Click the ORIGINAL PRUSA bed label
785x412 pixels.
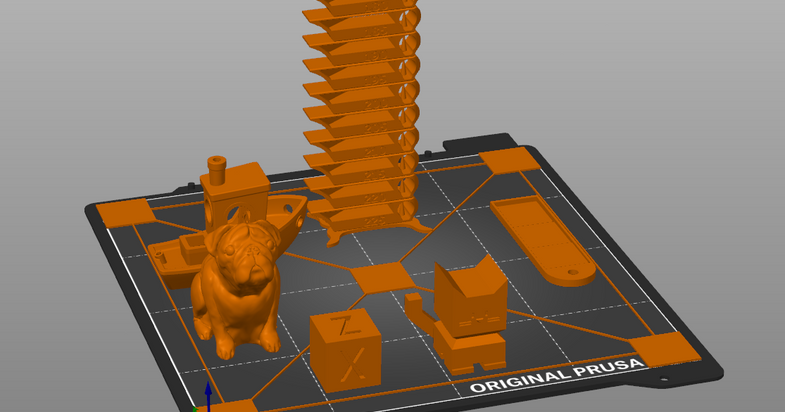pyautogui.click(x=556, y=379)
